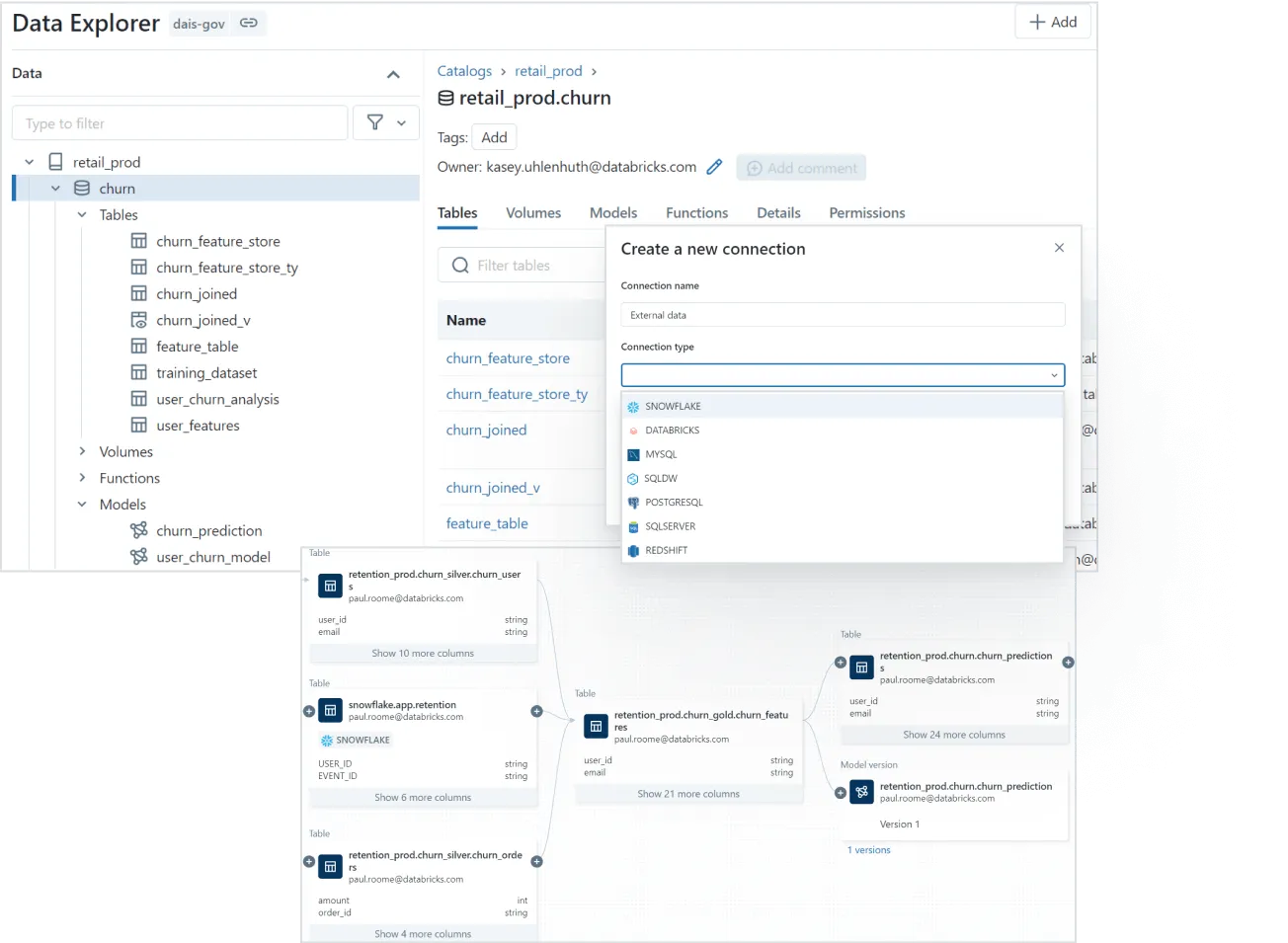Open the filter options dropdown arrow
Screen dimensions: 1288x943
(401, 122)
